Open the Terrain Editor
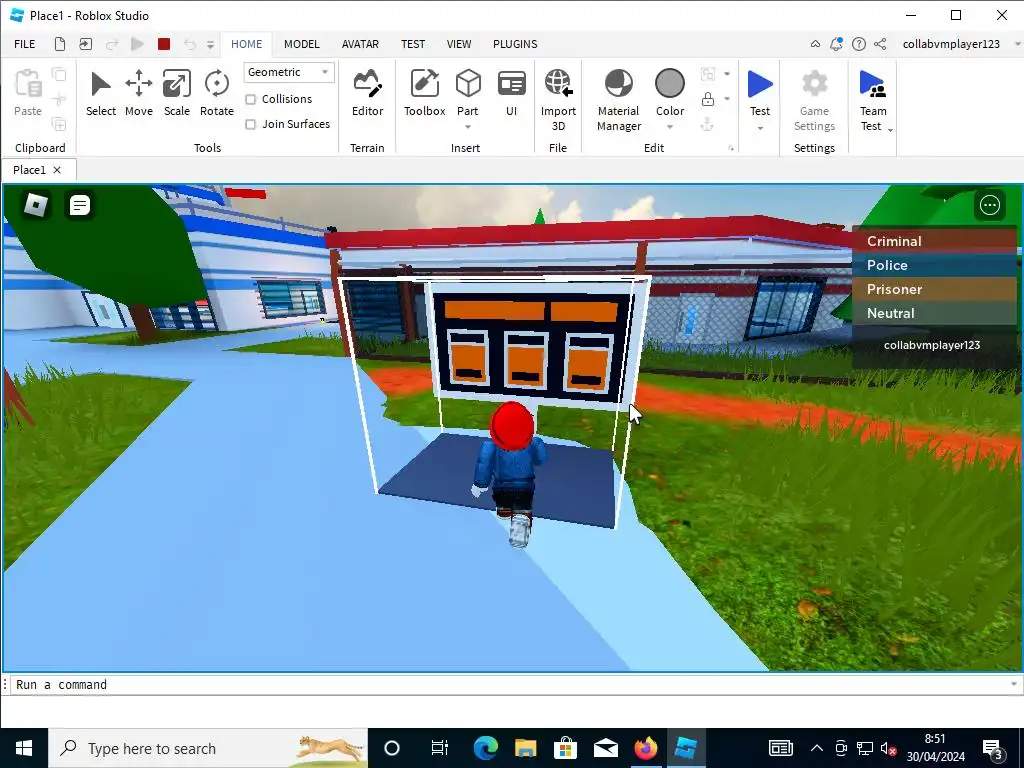 [368, 93]
